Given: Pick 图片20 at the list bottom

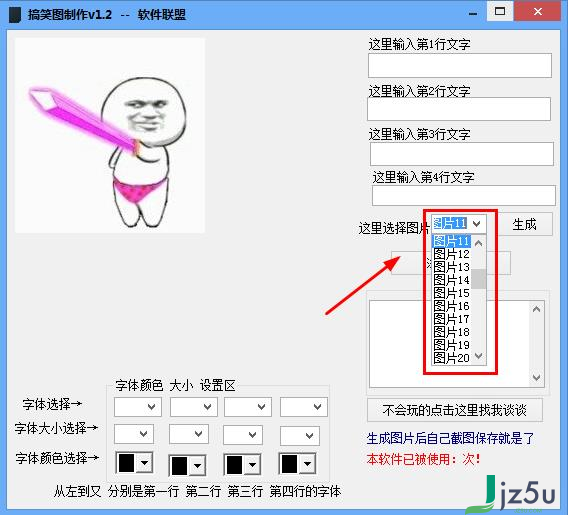Looking at the screenshot, I should click(x=451, y=358).
